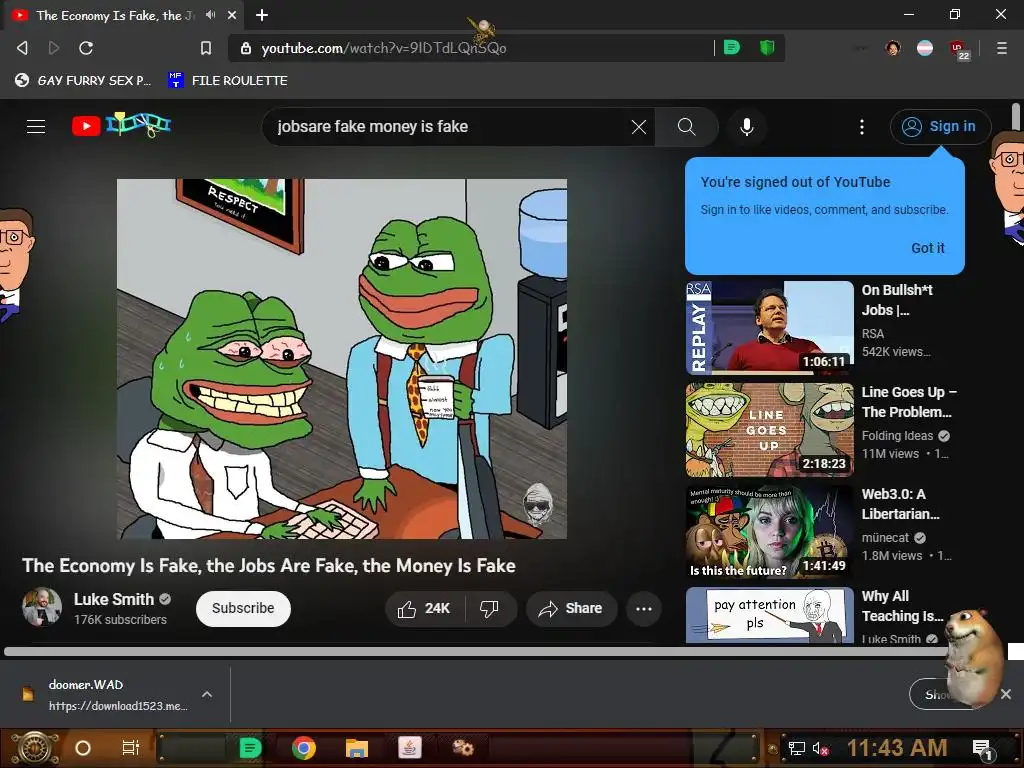Click the network icon in the system tray
The height and width of the screenshot is (768, 1024).
(x=797, y=748)
